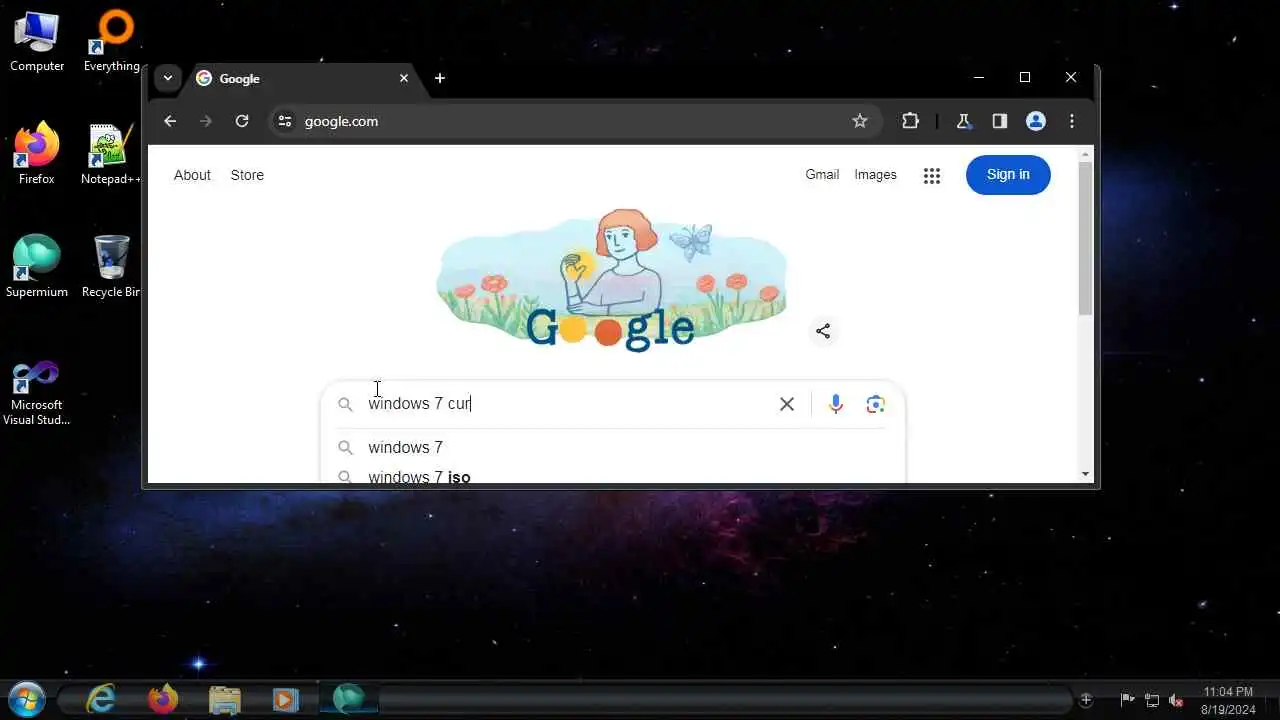1280x720 pixels.
Task: Click the google.com address bar
Action: coord(575,121)
